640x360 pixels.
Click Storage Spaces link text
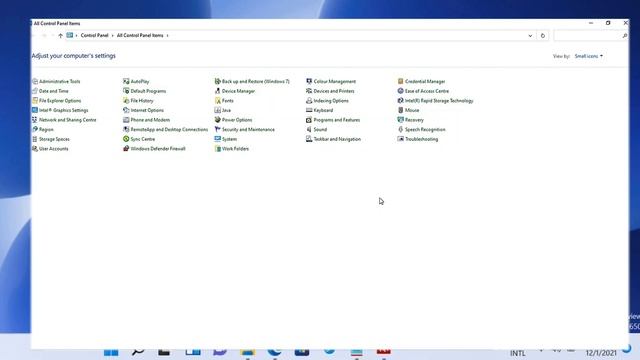[54, 139]
